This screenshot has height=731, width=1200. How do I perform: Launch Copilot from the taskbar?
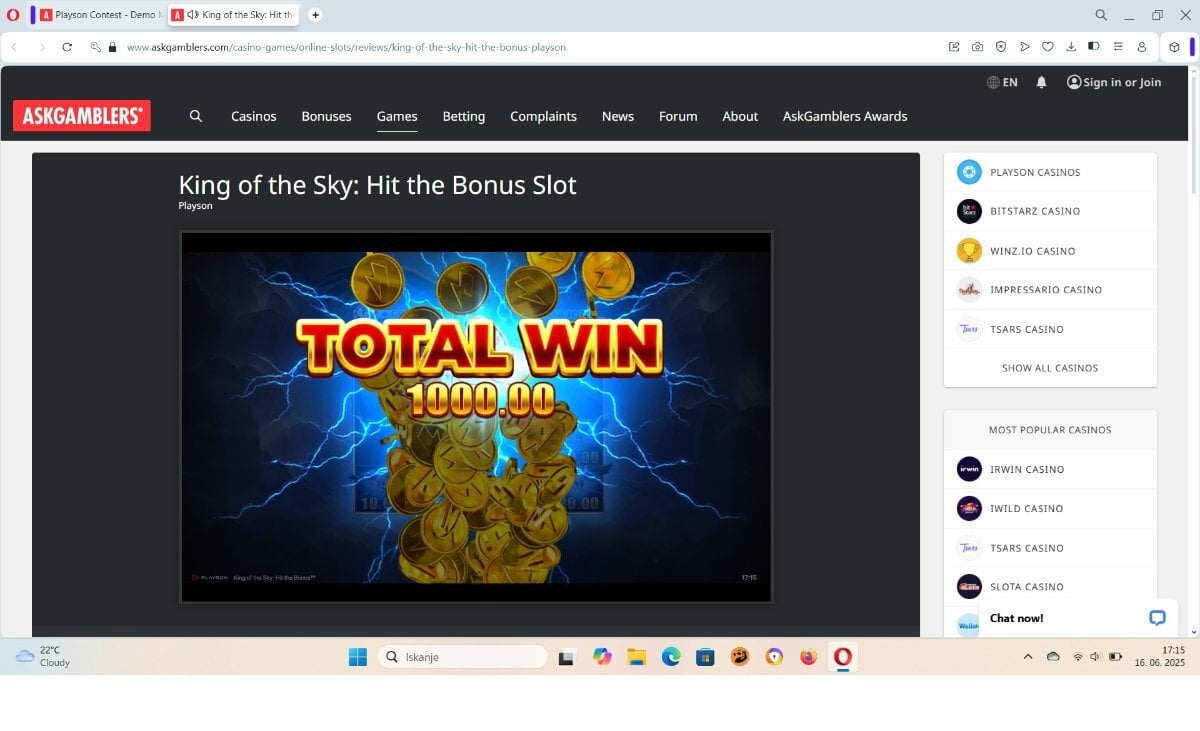point(602,657)
